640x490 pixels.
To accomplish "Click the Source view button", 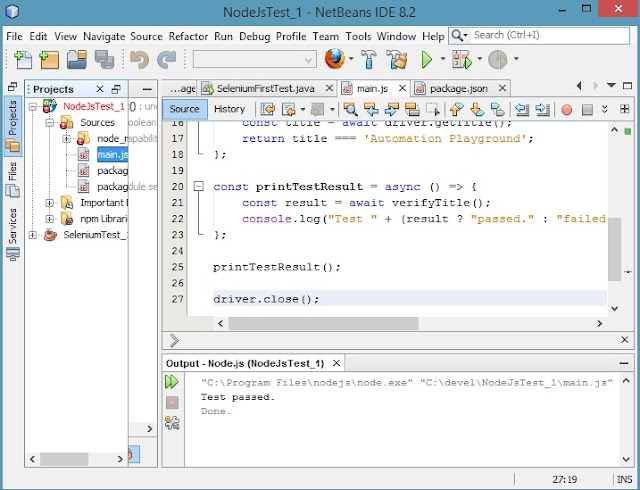I will pyautogui.click(x=184, y=109).
